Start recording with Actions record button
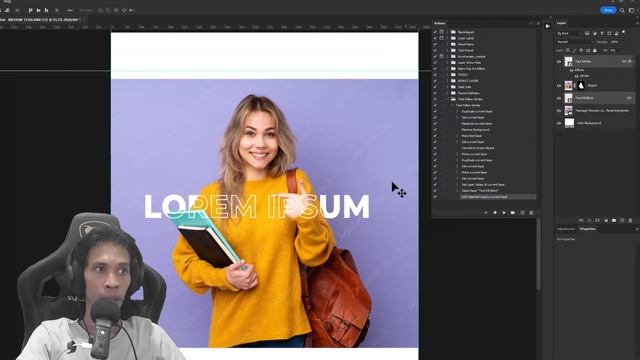 pyautogui.click(x=495, y=213)
